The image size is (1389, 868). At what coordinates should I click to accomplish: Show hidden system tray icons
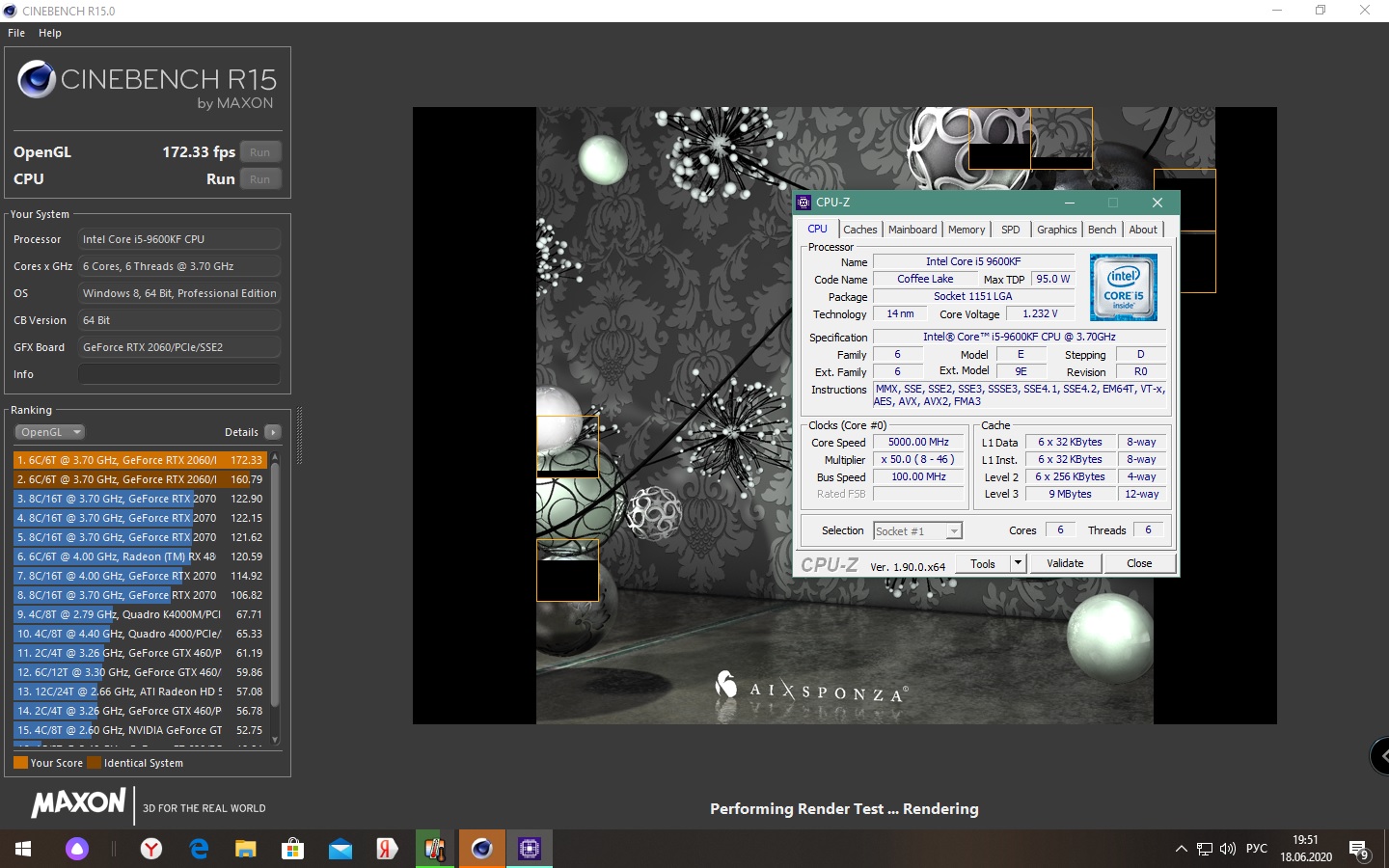click(x=1181, y=849)
